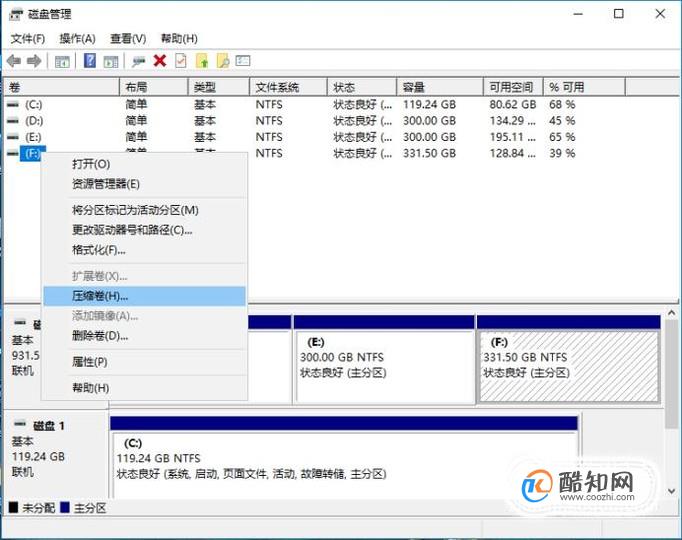Open the 帮助(H) menu in menu bar
Image resolution: width=682 pixels, height=540 pixels.
[179, 39]
